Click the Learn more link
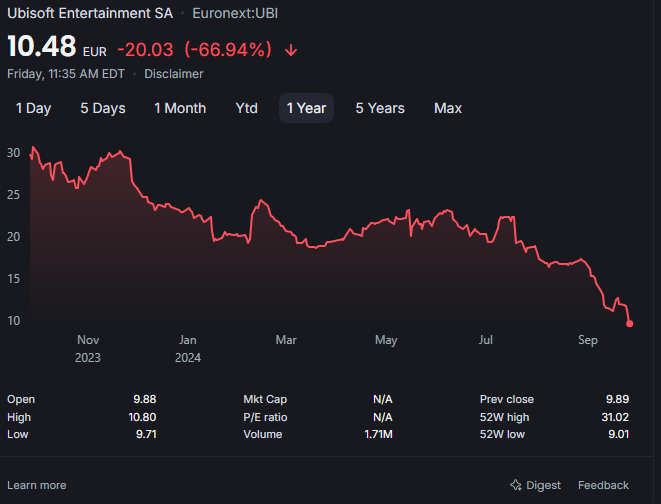 (37, 485)
